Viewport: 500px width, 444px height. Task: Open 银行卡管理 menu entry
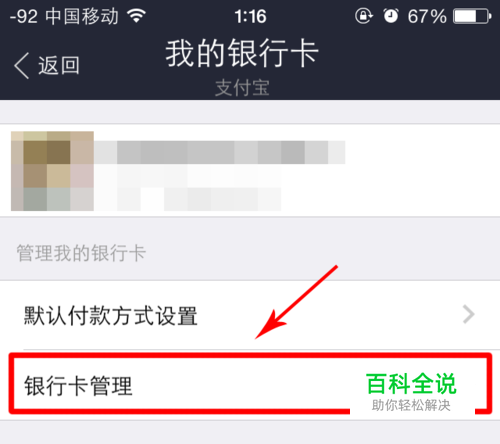[x=250, y=384]
